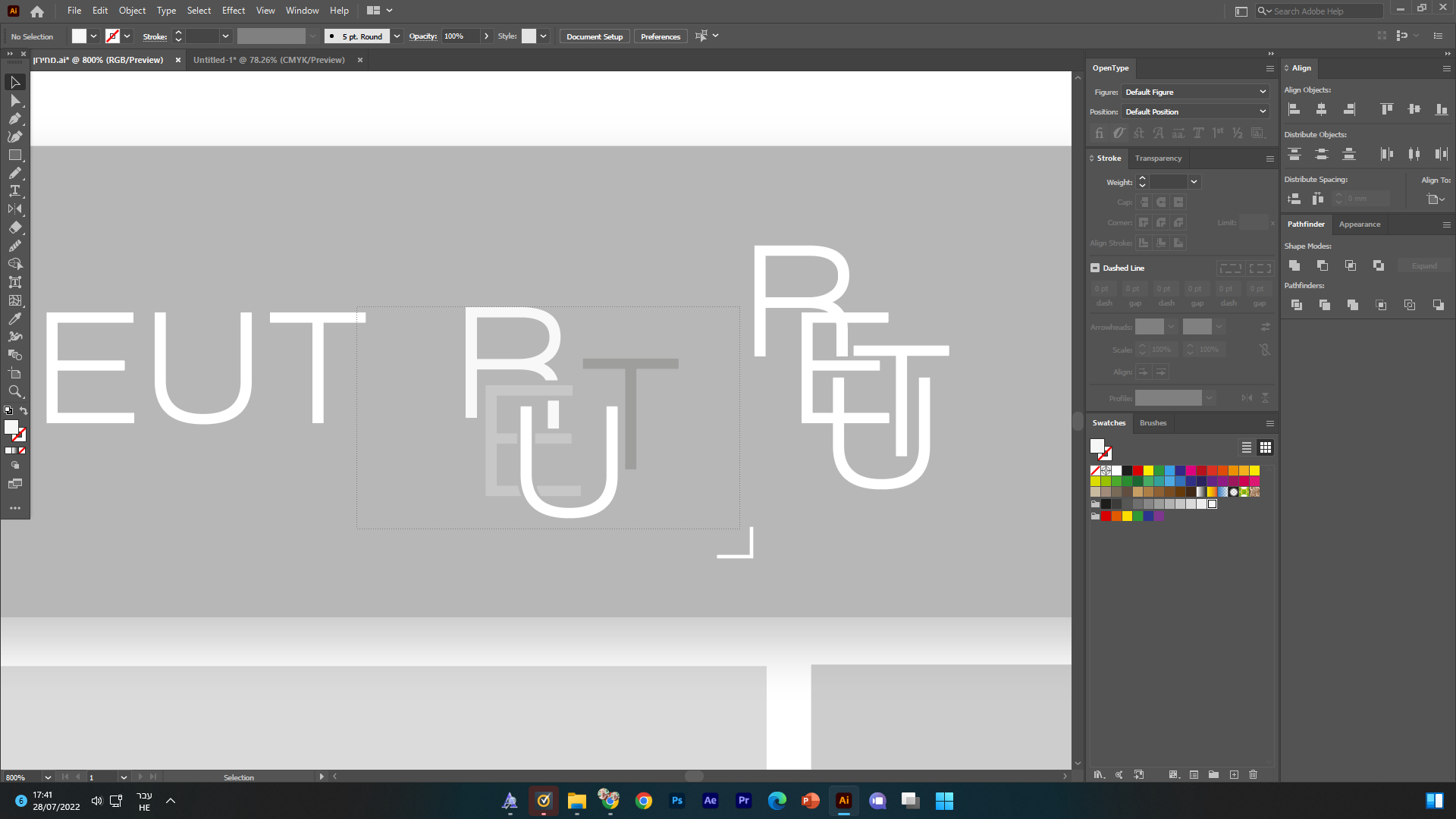Switch swatches to list view
The width and height of the screenshot is (1456, 819).
pyautogui.click(x=1246, y=447)
